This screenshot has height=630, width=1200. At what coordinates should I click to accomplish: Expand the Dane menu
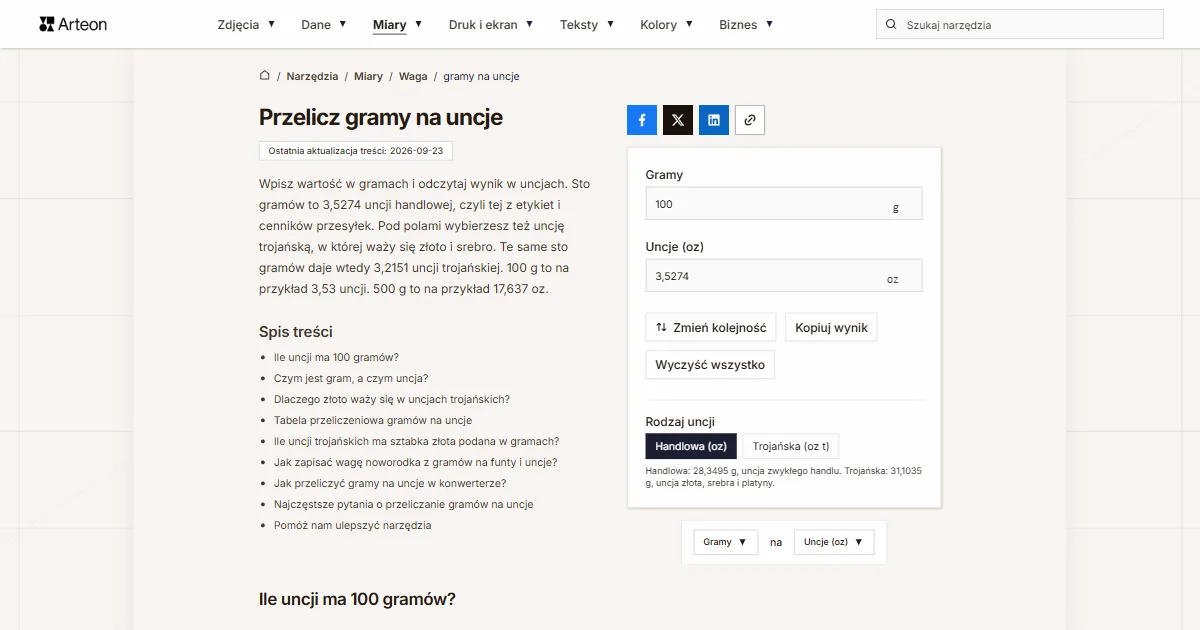point(324,24)
